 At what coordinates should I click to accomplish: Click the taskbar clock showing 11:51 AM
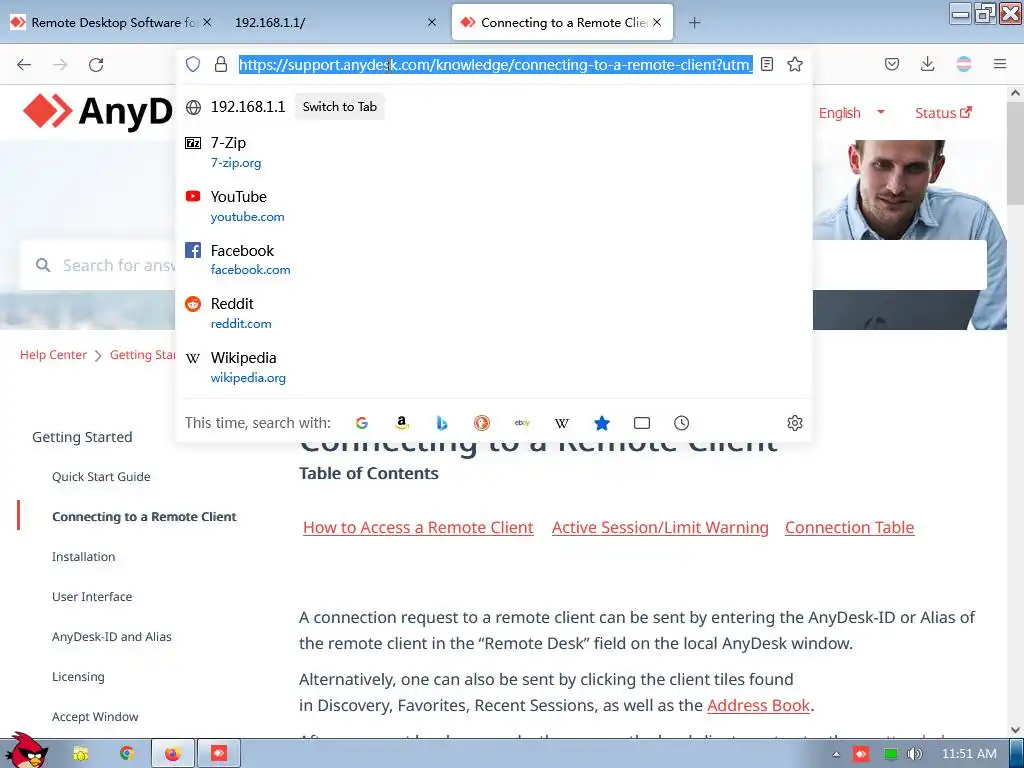click(x=969, y=754)
